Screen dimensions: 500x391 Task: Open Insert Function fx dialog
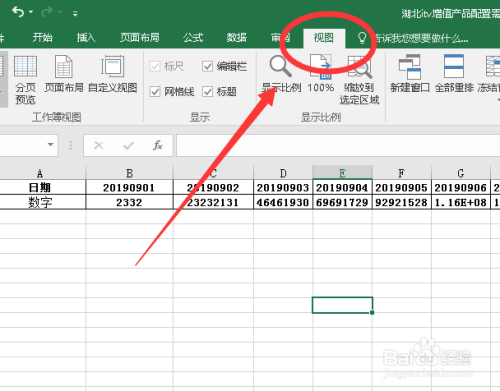[158, 145]
